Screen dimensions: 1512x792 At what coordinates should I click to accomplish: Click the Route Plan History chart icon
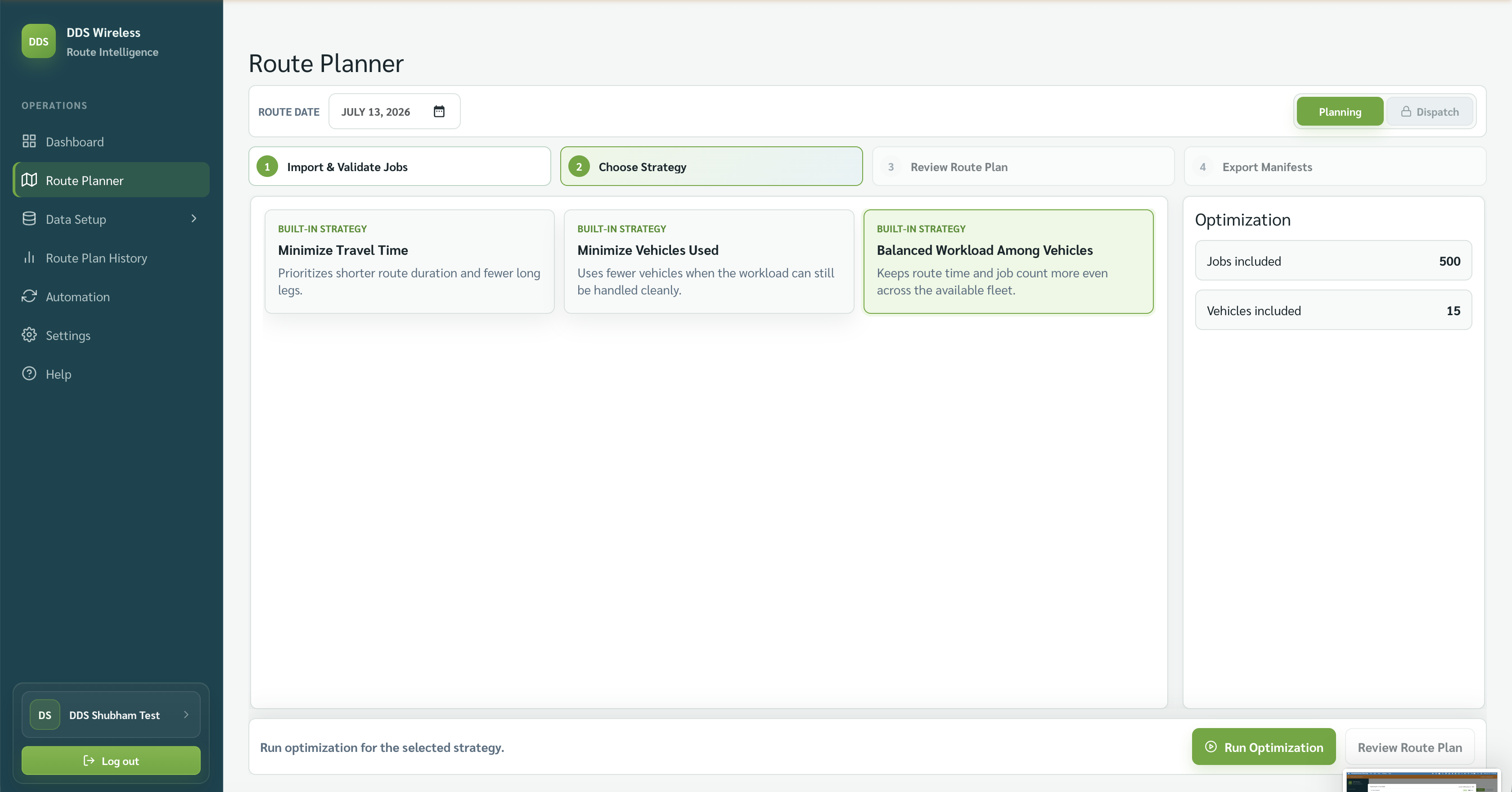29,258
